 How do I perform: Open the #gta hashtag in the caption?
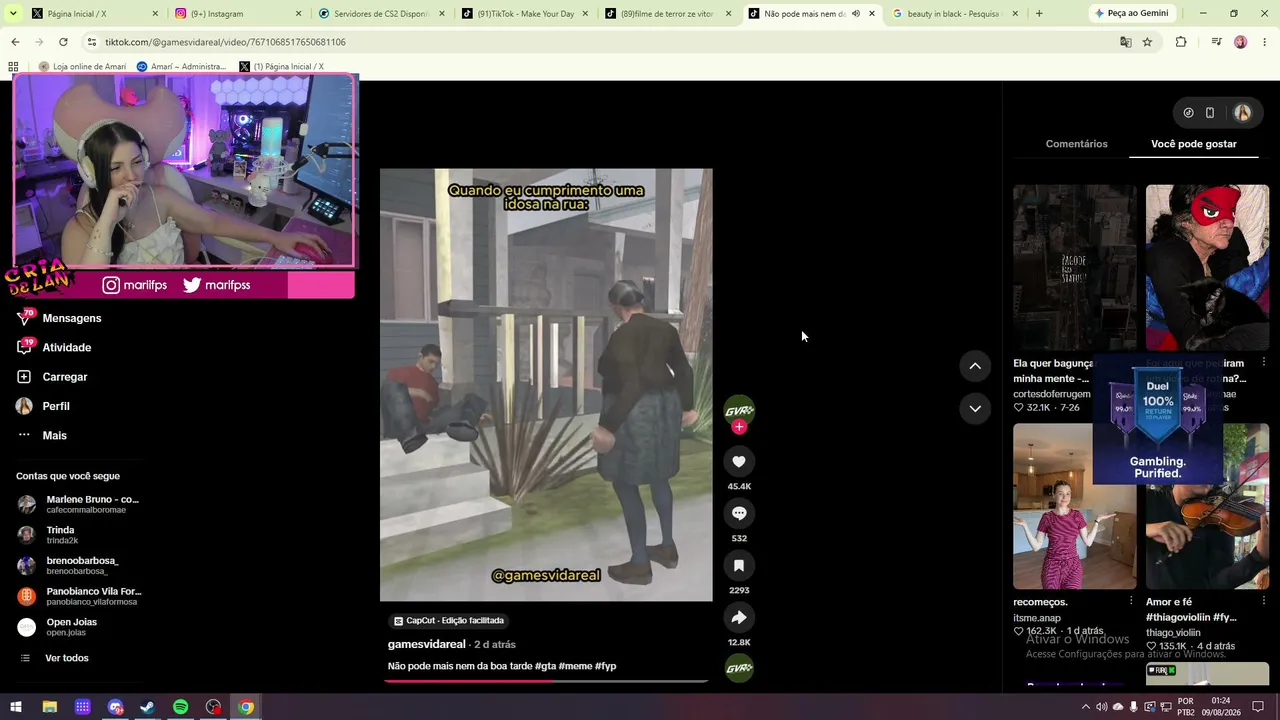(545, 666)
